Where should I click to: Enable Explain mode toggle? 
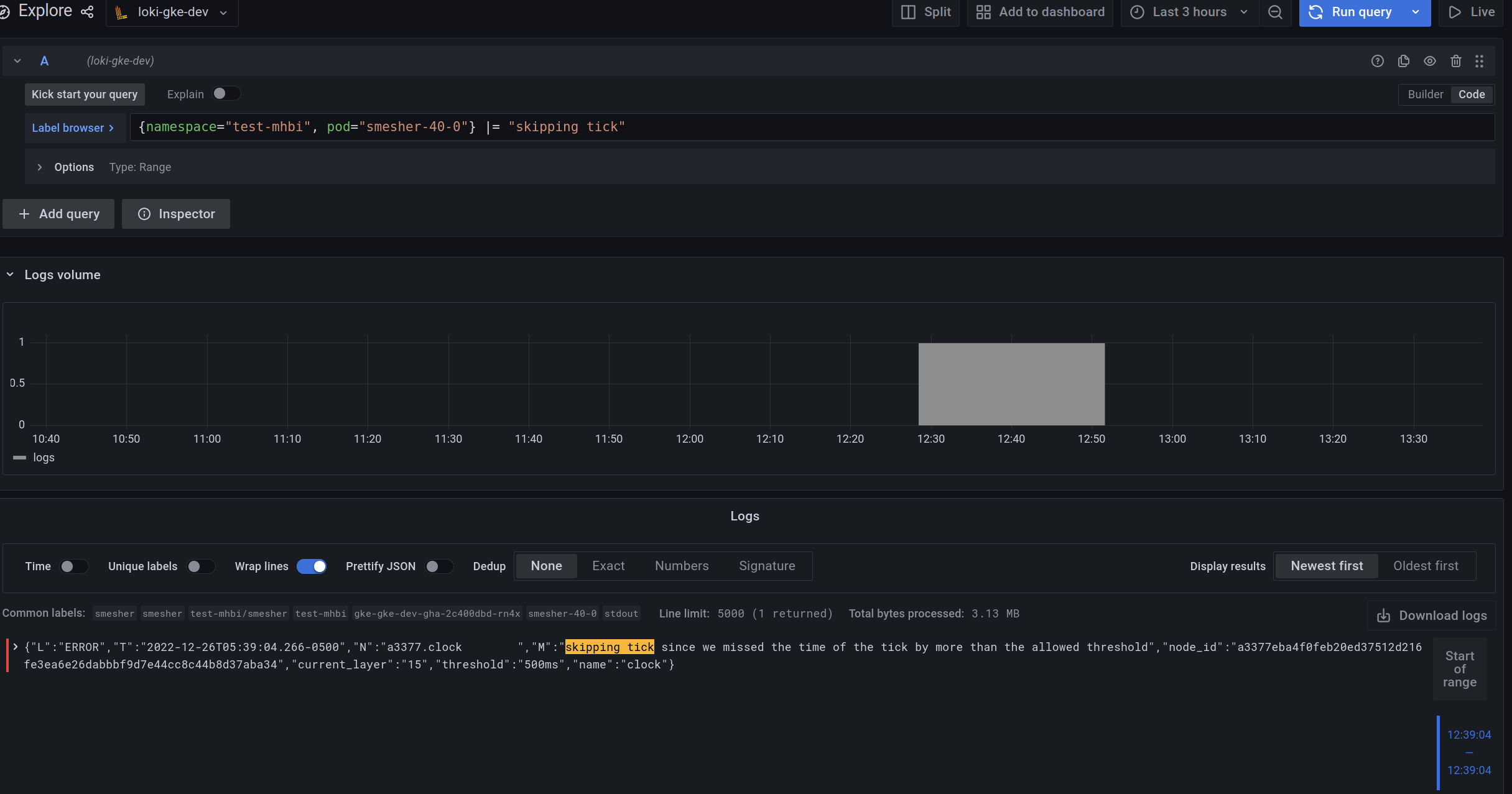[226, 93]
